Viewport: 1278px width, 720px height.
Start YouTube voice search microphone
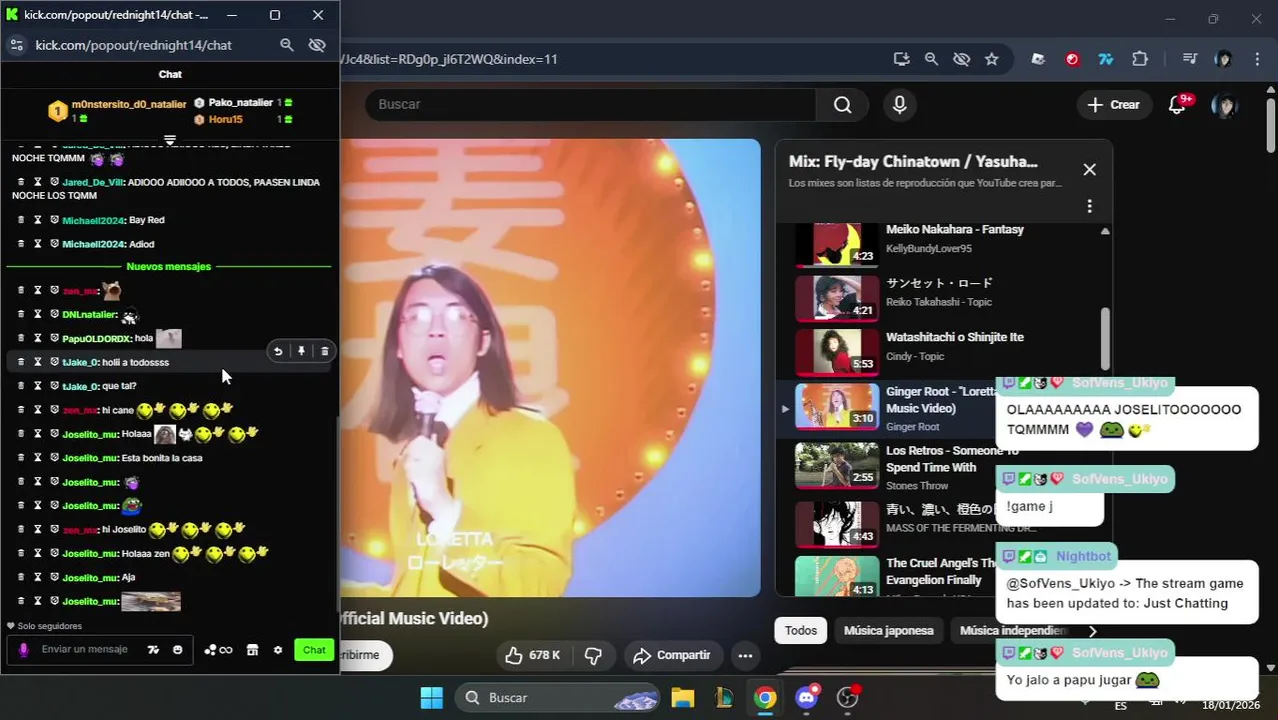tap(900, 105)
